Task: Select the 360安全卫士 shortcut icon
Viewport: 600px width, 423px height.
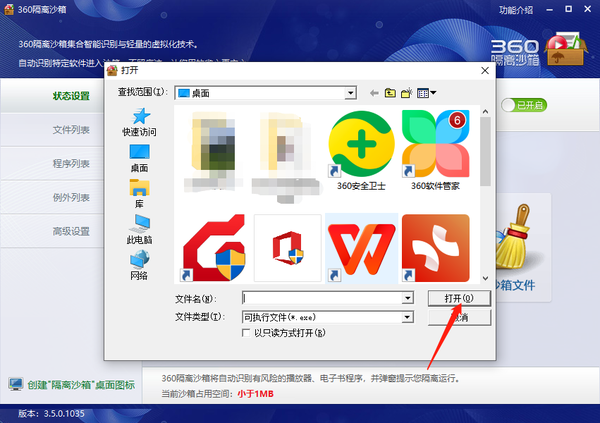Action: click(x=361, y=144)
